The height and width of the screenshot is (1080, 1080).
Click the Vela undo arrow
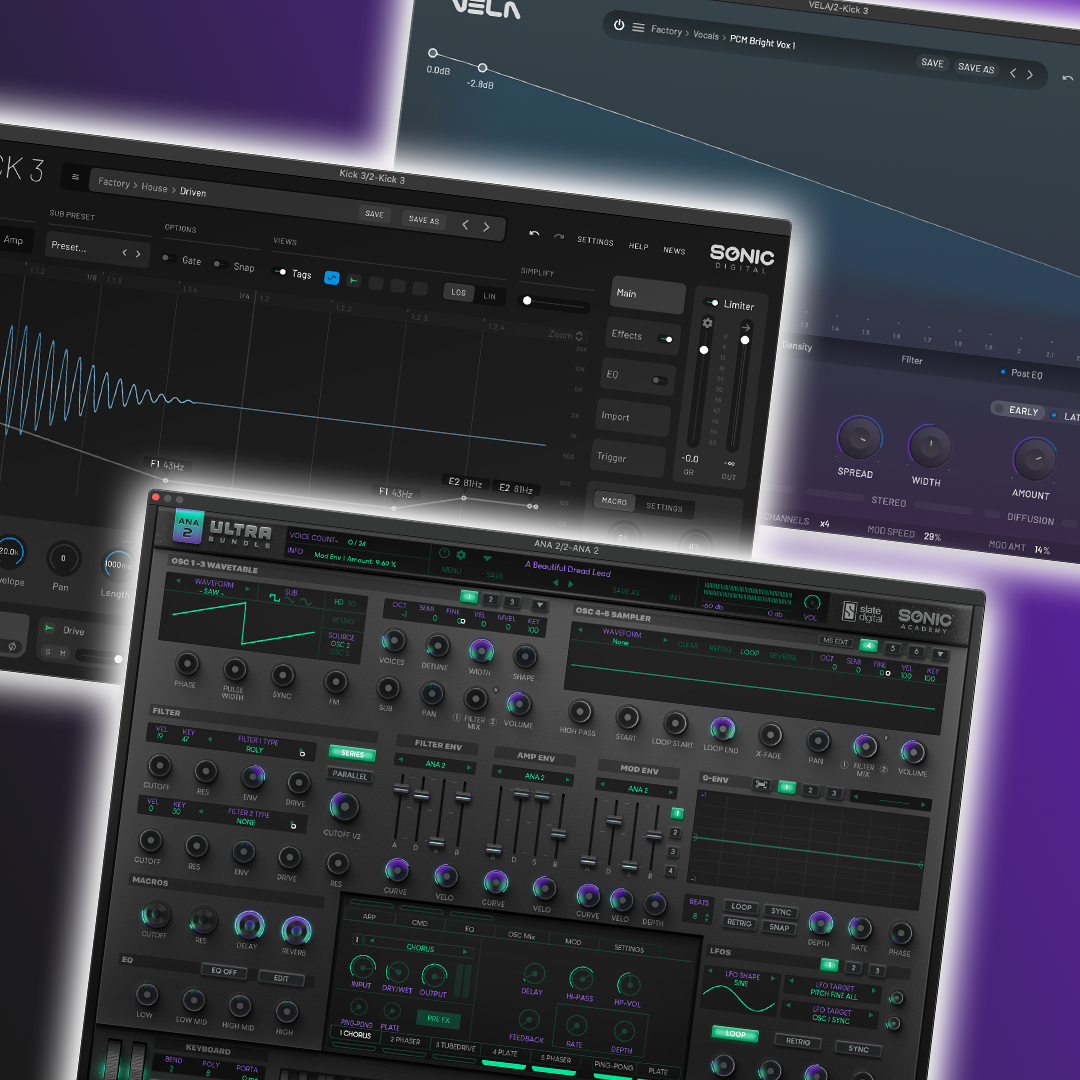click(x=1067, y=78)
